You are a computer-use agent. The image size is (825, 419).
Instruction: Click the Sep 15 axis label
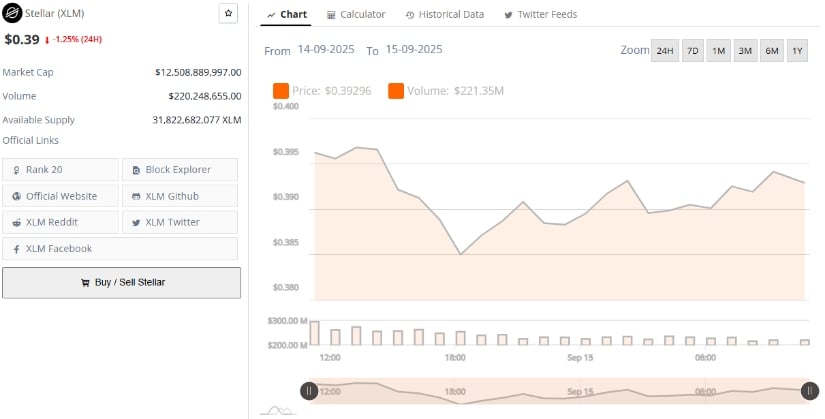[580, 358]
